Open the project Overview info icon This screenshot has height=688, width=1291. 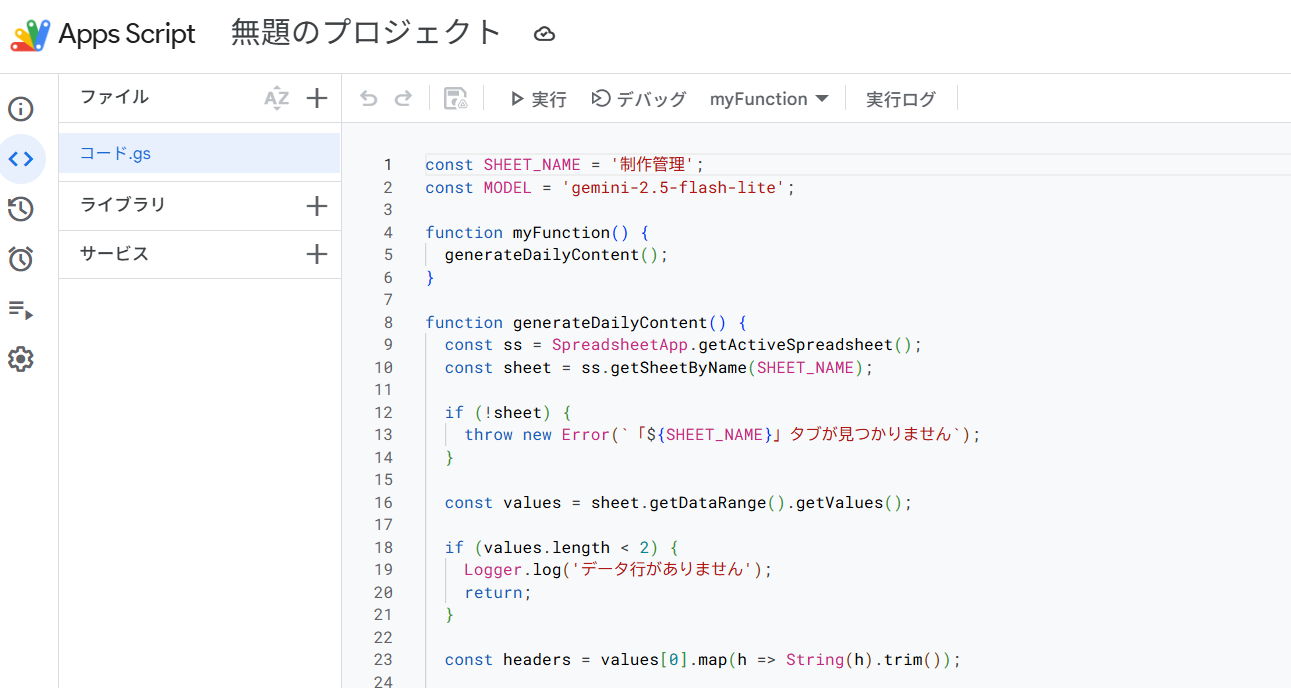click(21, 109)
